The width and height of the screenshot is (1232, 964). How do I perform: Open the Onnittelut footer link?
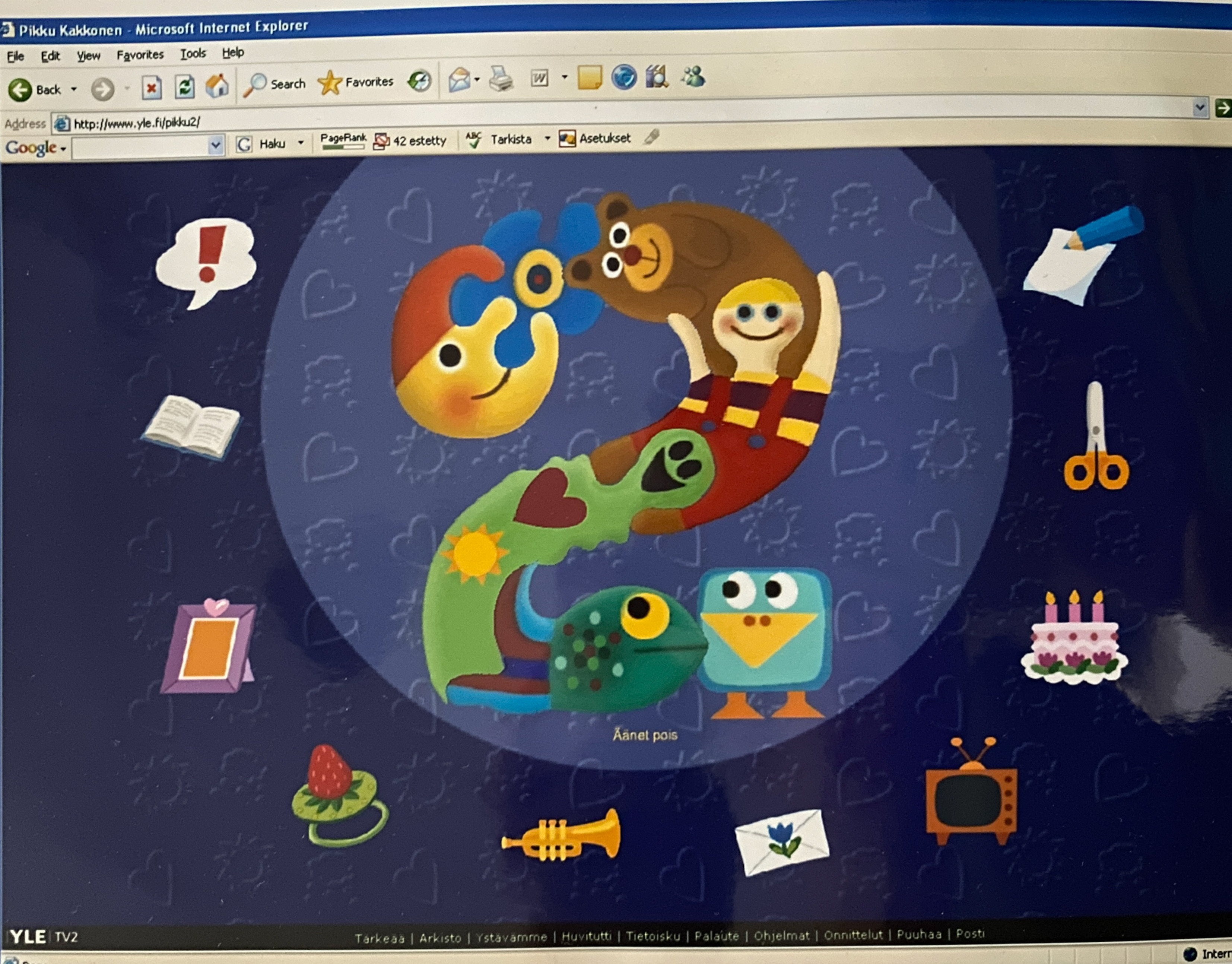pyautogui.click(x=853, y=935)
